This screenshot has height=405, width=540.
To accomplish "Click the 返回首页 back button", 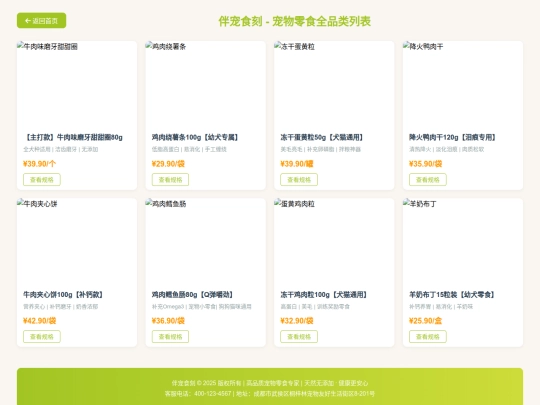I will coord(41,21).
